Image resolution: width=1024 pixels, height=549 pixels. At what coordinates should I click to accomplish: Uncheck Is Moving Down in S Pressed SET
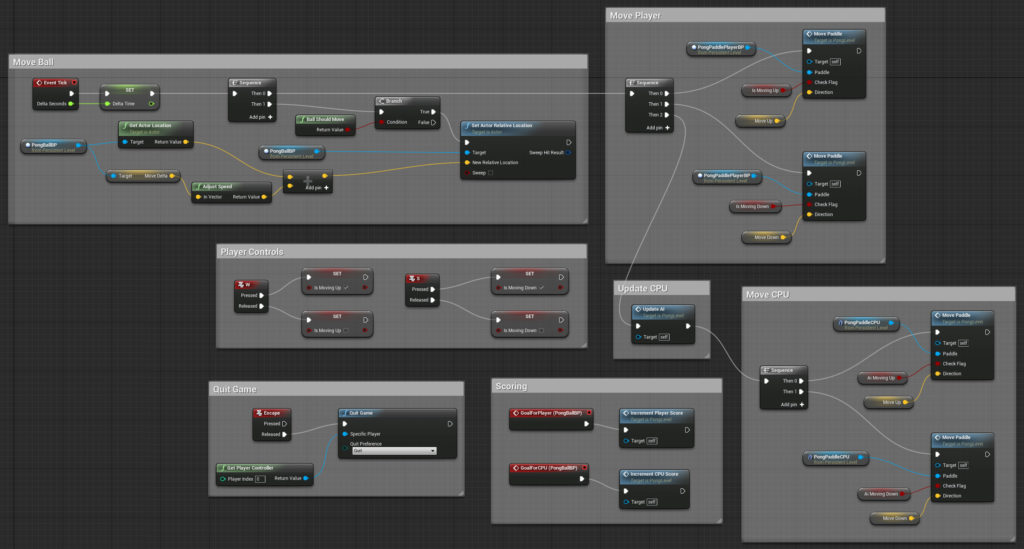[x=542, y=288]
